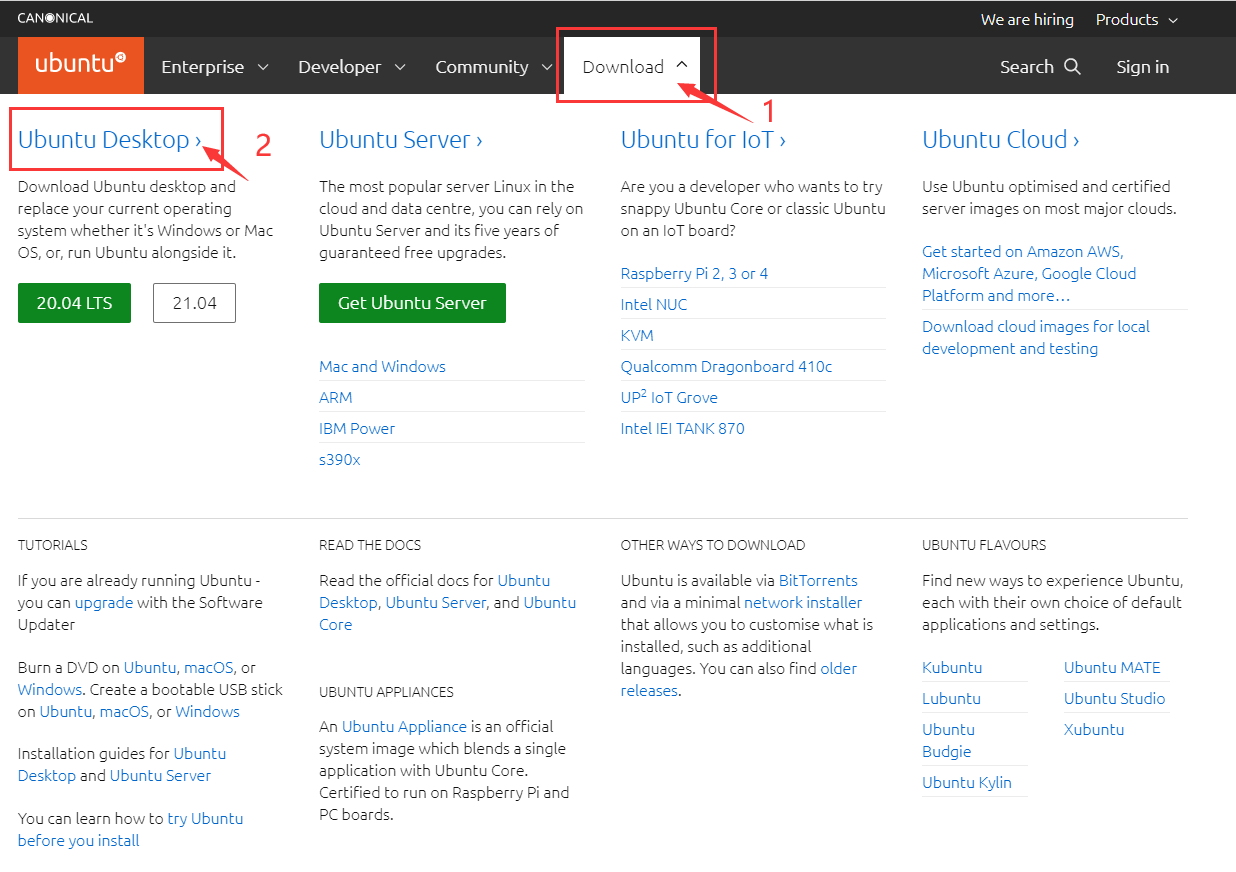This screenshot has height=872, width=1236.
Task: Open the Ubuntu Appliance link
Action: [404, 727]
